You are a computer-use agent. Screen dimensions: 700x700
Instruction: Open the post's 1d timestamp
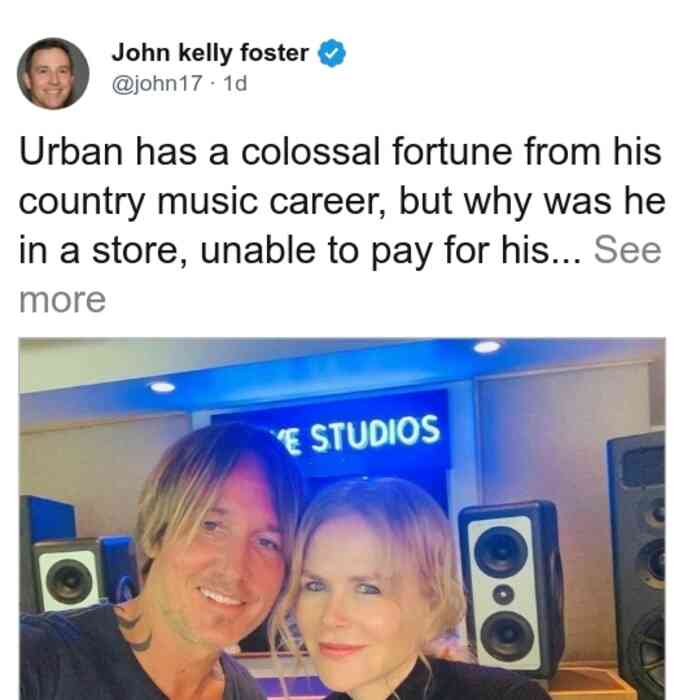tap(235, 83)
